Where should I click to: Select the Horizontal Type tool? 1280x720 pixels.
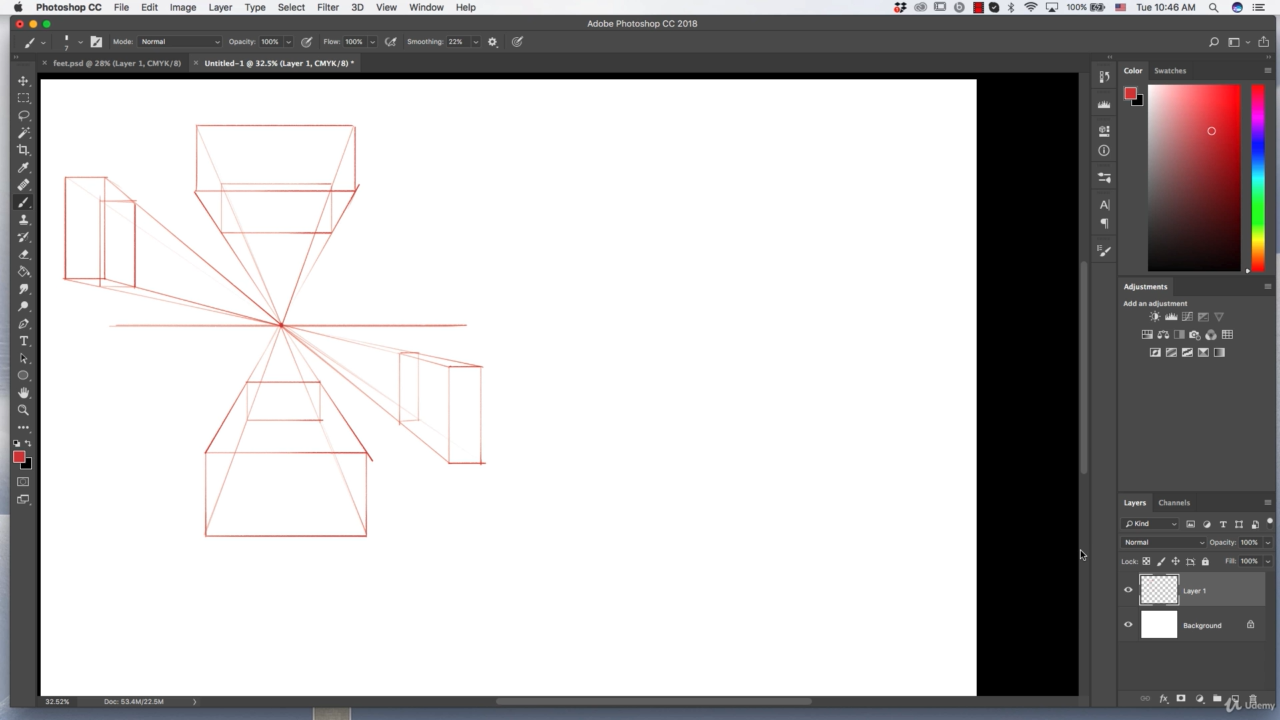(x=23, y=341)
